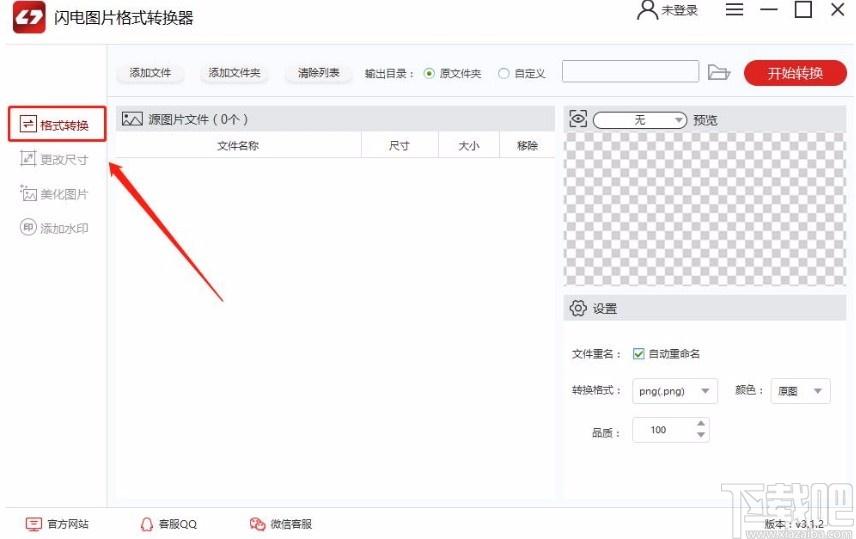This screenshot has width=856, height=539.
Task: Click the 添加文件夹 button
Action: click(x=234, y=73)
